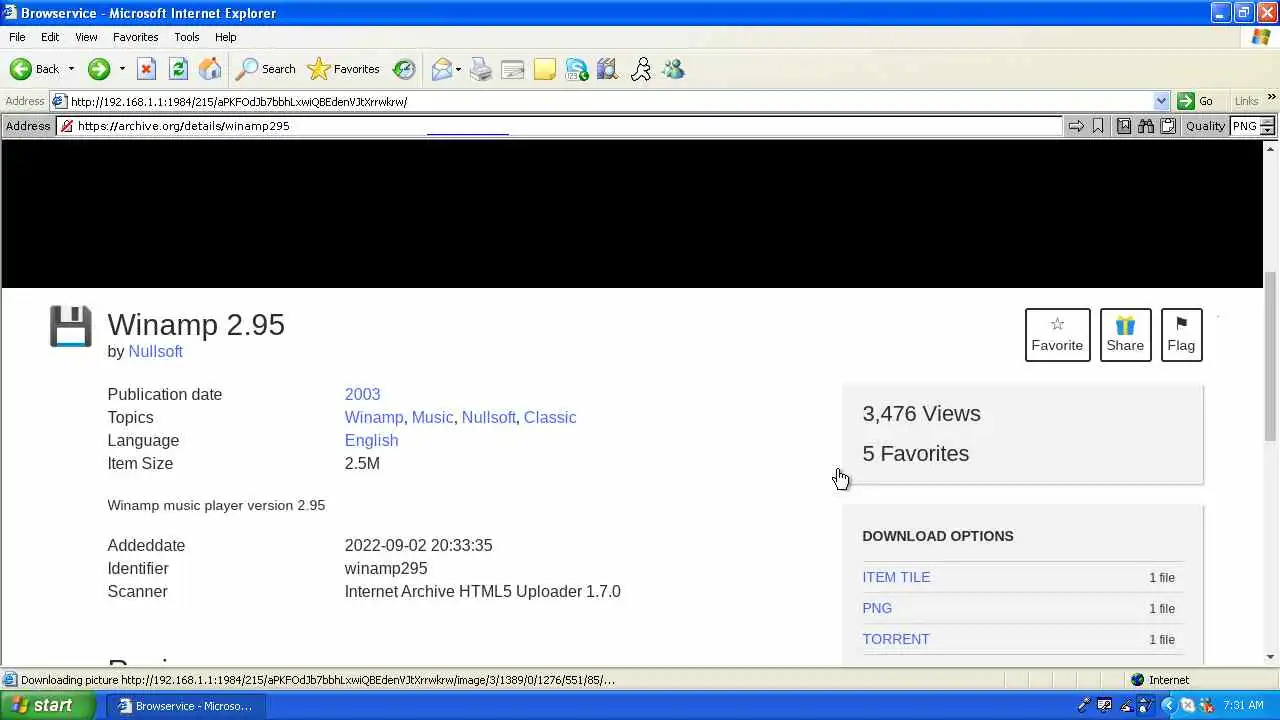Open PNG download option
This screenshot has height=720, width=1280.
pyautogui.click(x=877, y=608)
